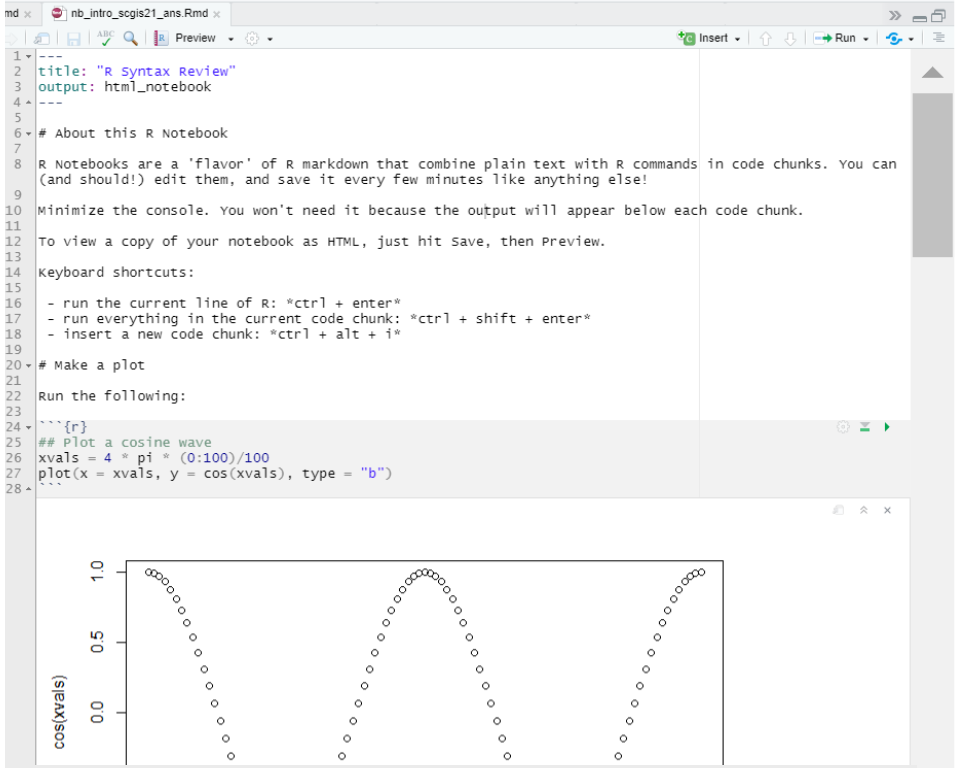960x768 pixels.
Task: Click the save document floppy icon
Action: (74, 38)
